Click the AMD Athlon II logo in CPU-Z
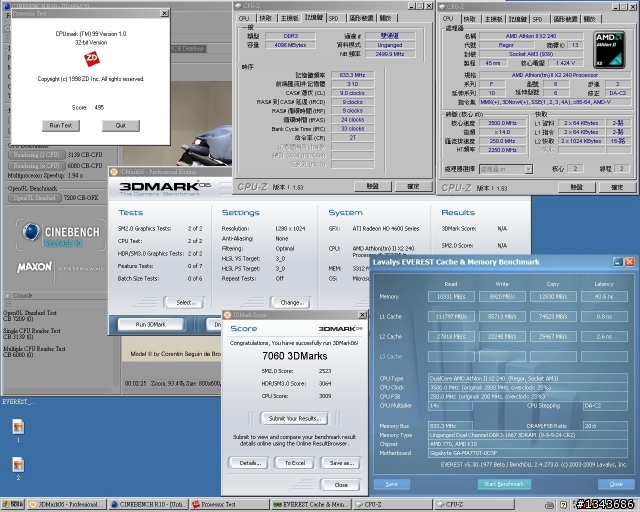This screenshot has width=640, height=512. [609, 49]
